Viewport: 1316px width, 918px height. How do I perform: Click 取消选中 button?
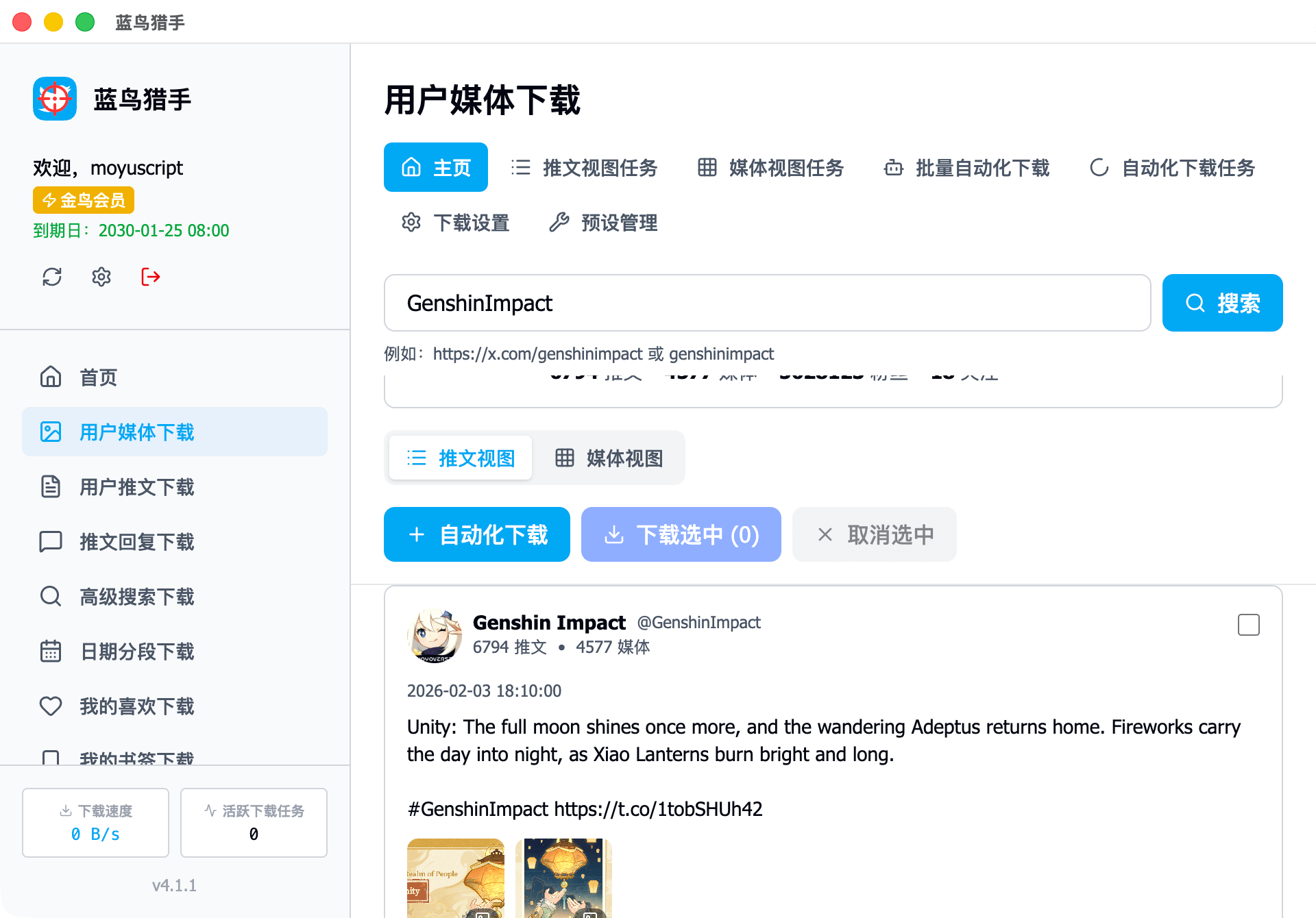(x=875, y=534)
